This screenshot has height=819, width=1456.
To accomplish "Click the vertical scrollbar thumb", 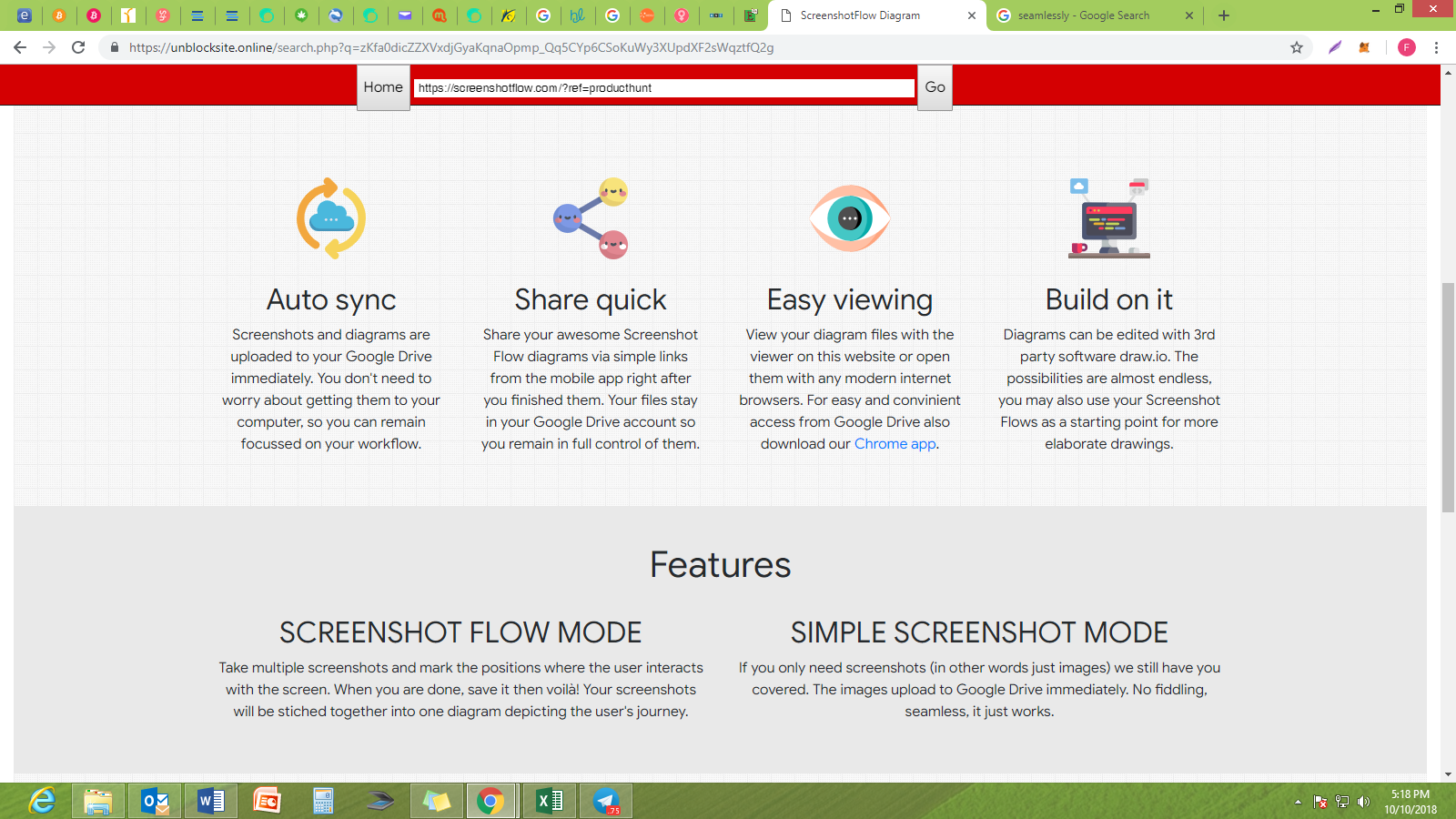I will (x=1448, y=398).
